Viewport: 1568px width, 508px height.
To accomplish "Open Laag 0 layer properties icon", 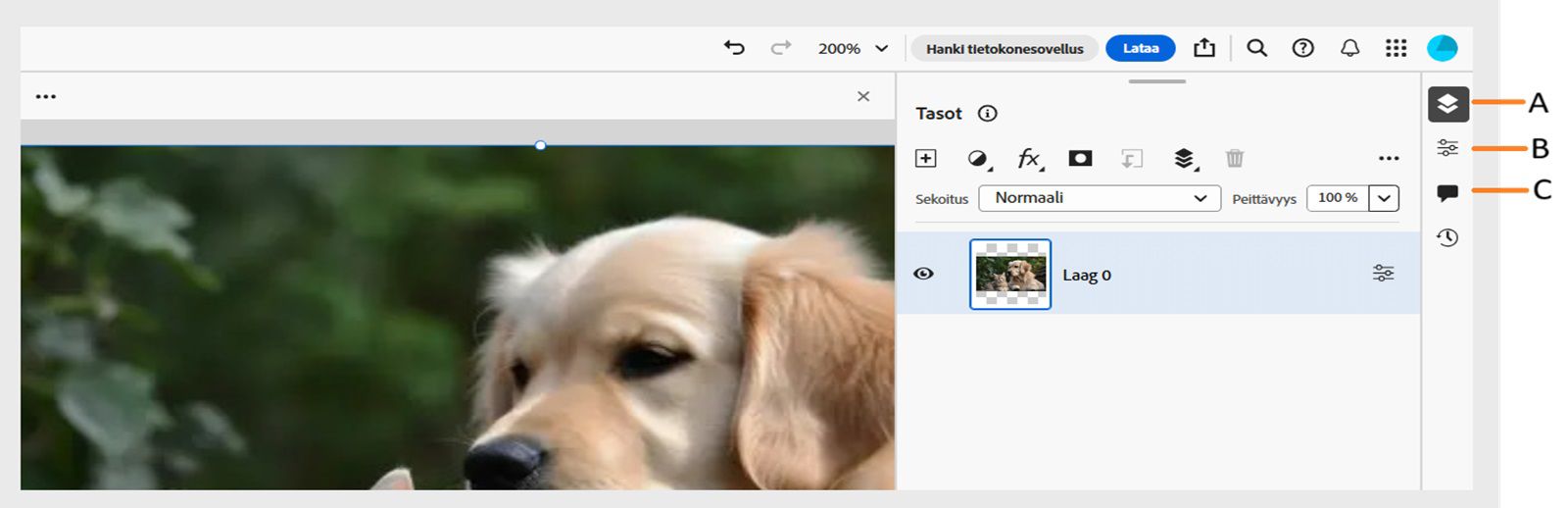I will click(x=1383, y=274).
